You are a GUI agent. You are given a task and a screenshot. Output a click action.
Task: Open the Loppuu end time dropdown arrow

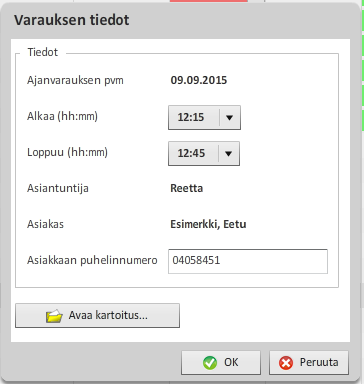[229, 153]
